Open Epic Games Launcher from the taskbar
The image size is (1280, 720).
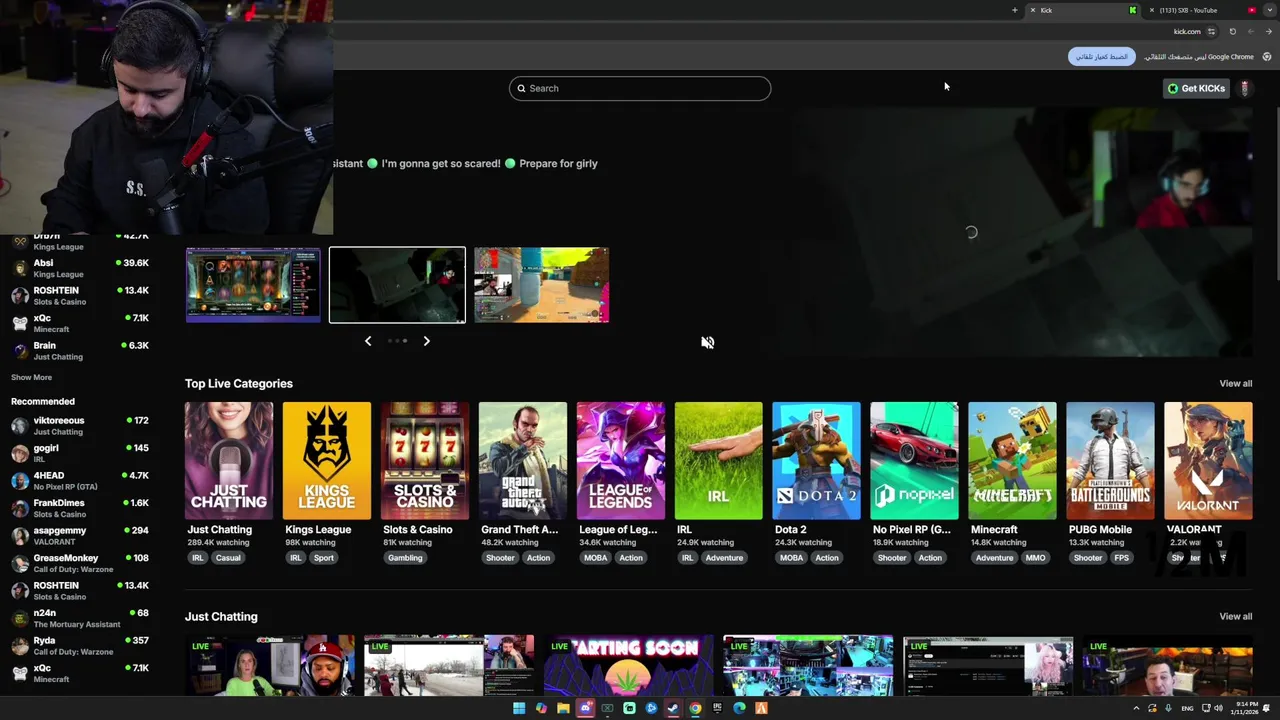point(717,708)
